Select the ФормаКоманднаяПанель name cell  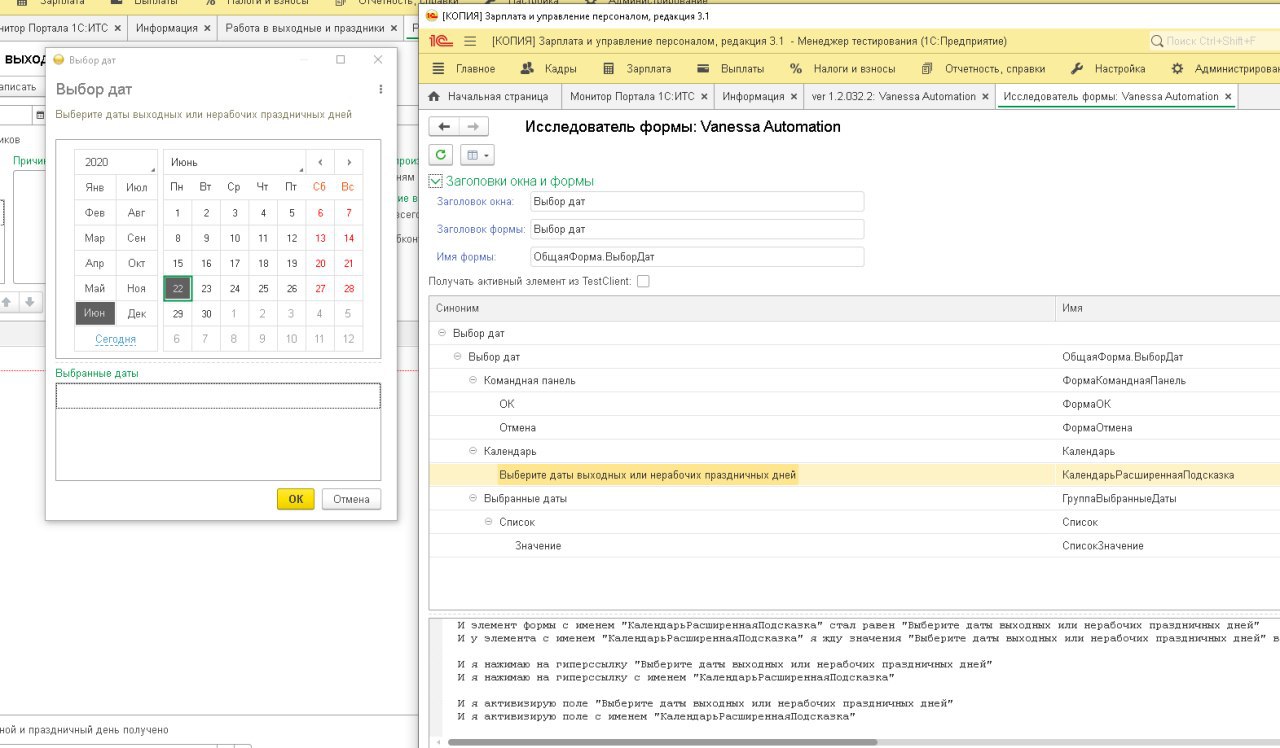click(x=1168, y=381)
